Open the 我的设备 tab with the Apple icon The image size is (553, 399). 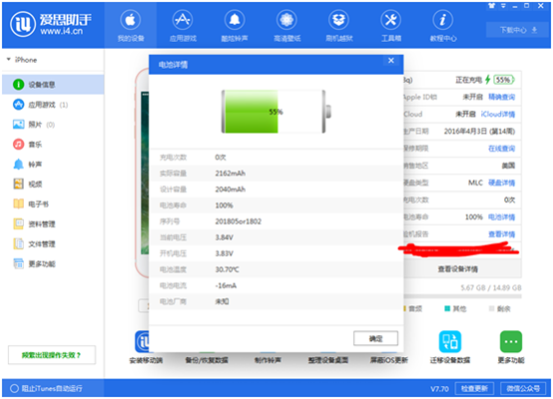[x=130, y=25]
